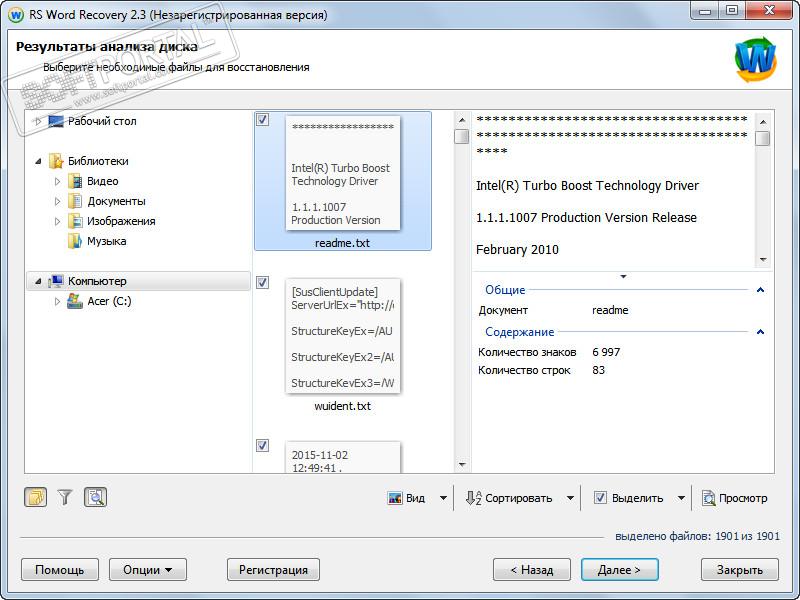Viewport: 800px width, 600px height.
Task: Expand the Рабочий стол tree node
Action: 38,121
